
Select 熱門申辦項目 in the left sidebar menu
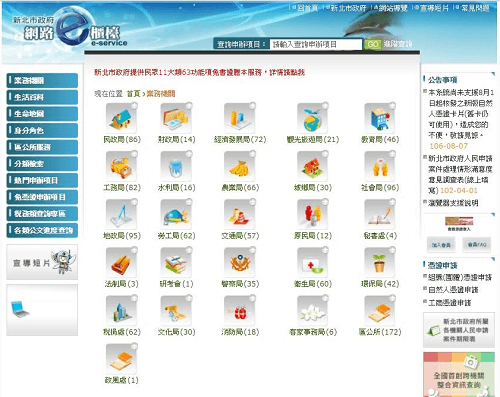42,180
